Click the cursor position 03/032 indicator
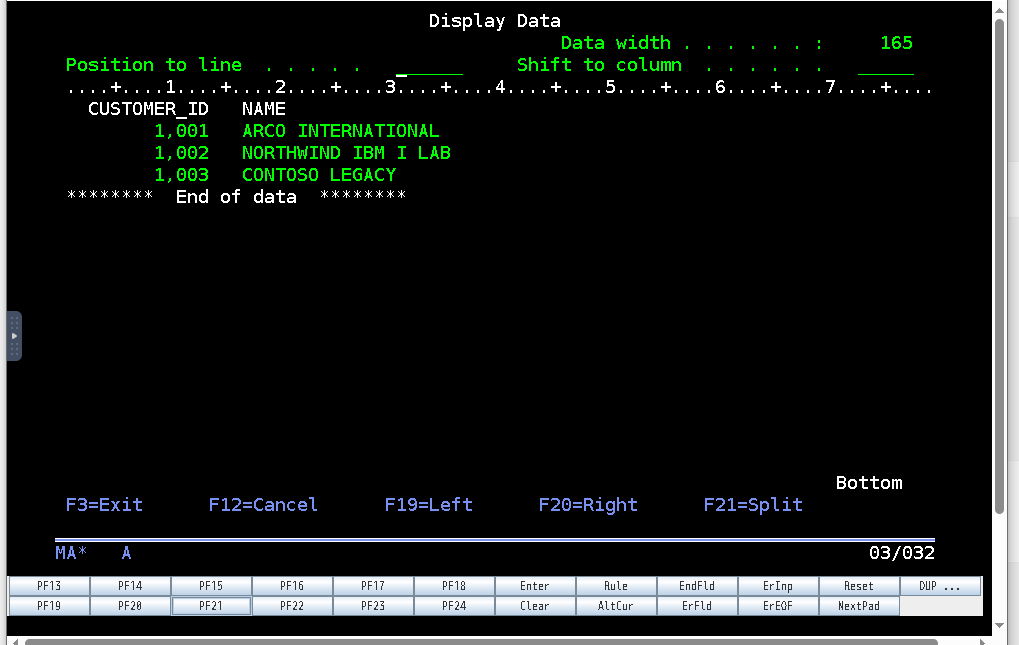Screen dimensions: 1019x645 click(x=902, y=553)
